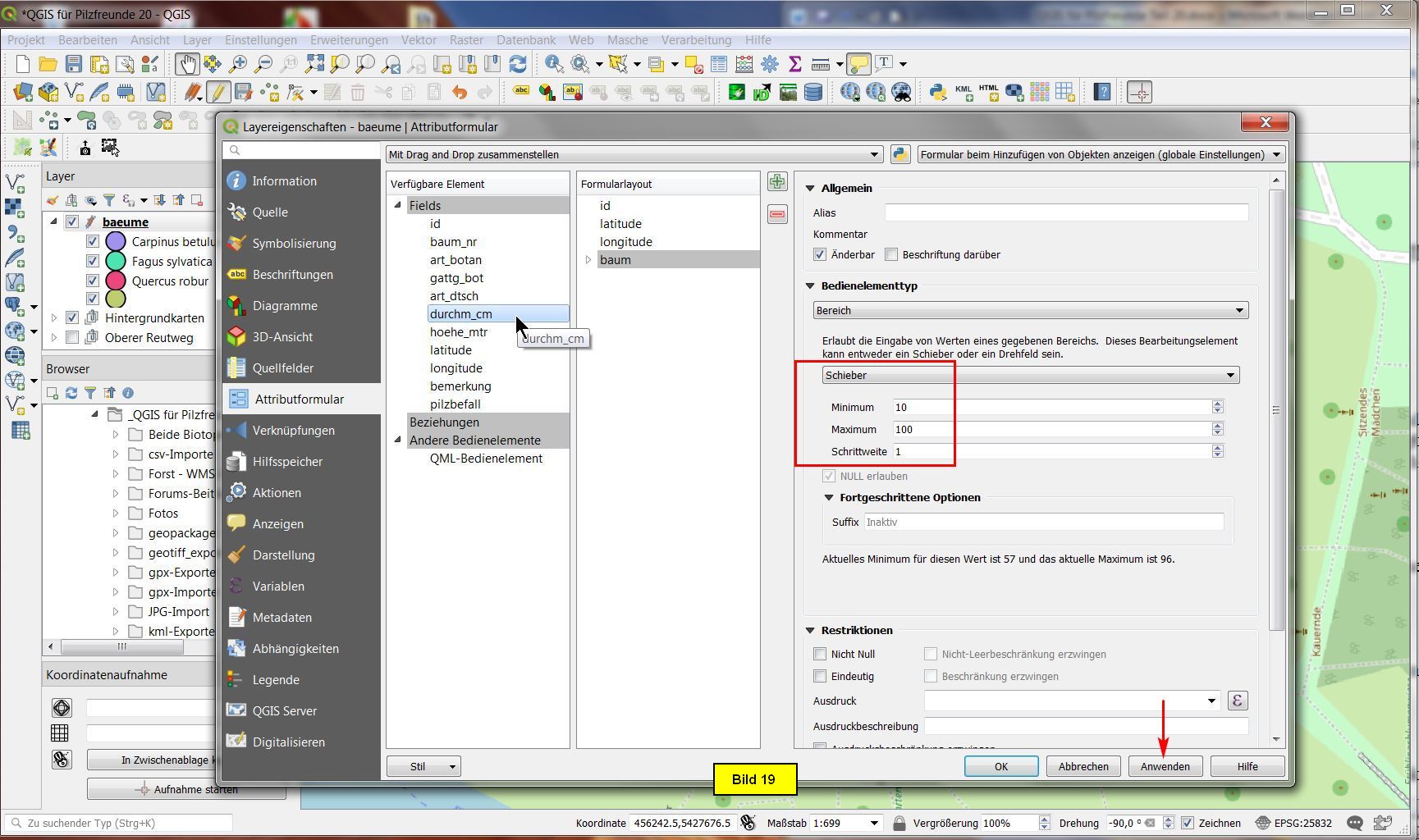Click into the Alias text field
This screenshot has height=840, width=1419.
(x=1065, y=212)
